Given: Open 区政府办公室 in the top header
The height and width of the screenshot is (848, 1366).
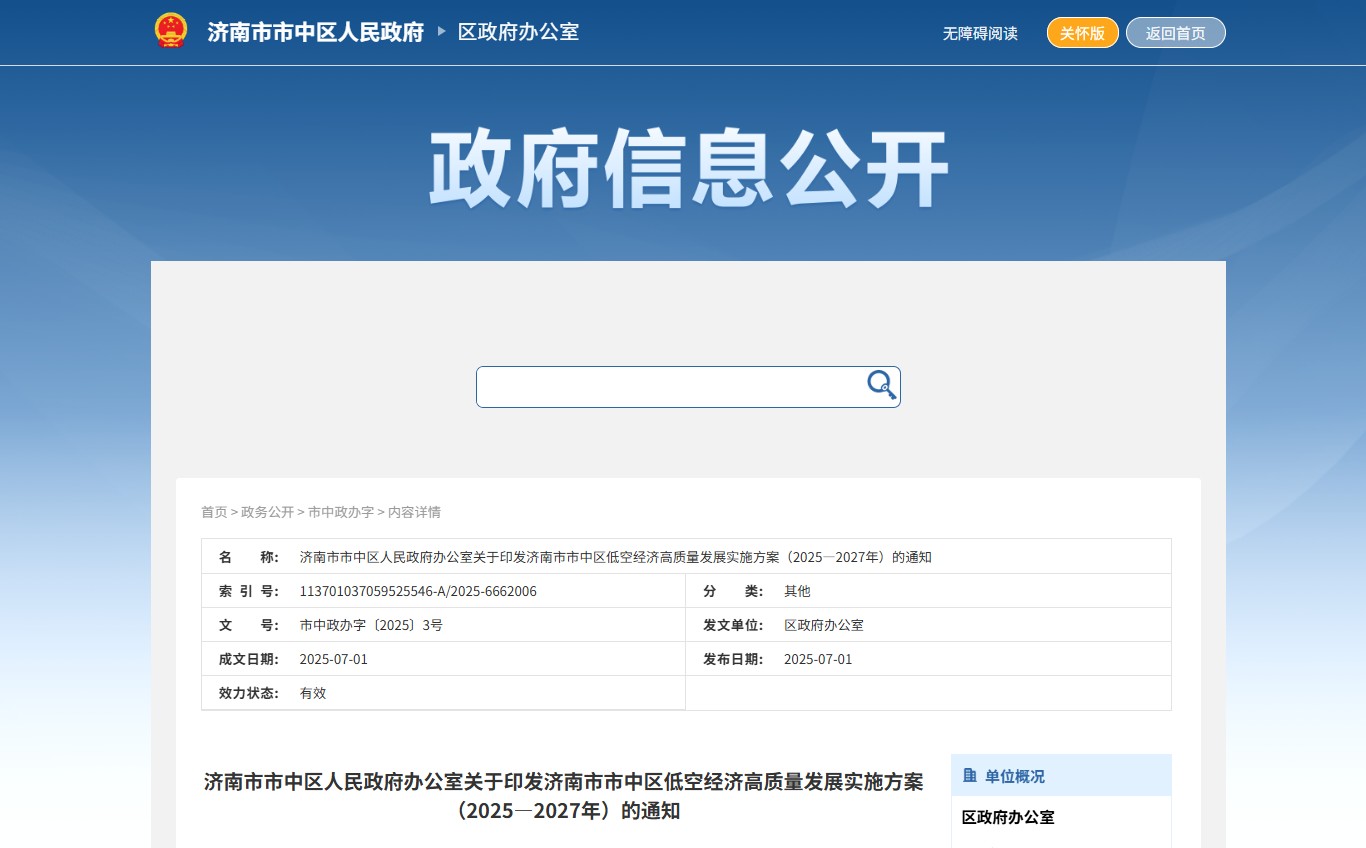Looking at the screenshot, I should click(x=518, y=32).
